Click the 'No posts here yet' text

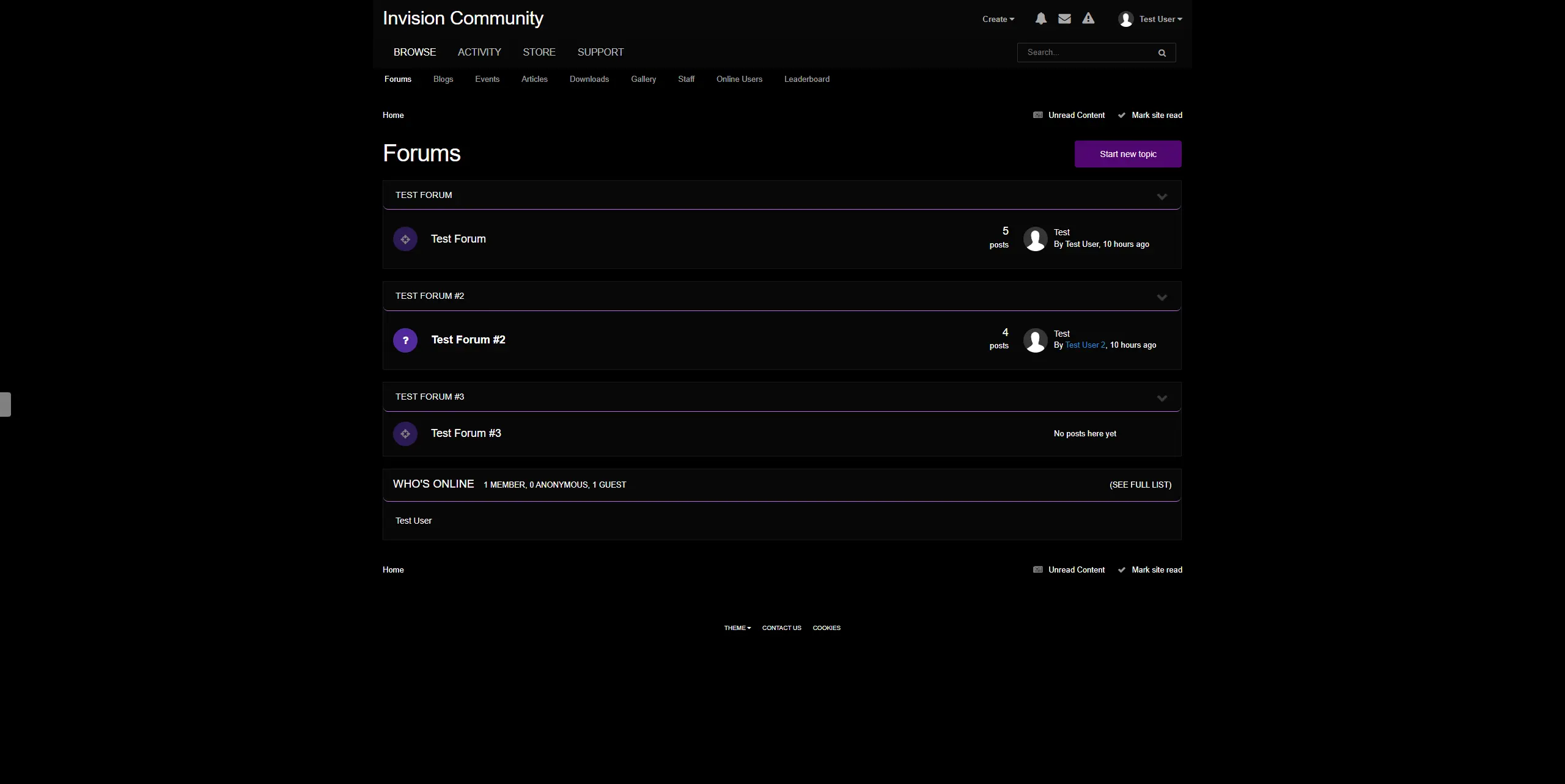(x=1085, y=433)
